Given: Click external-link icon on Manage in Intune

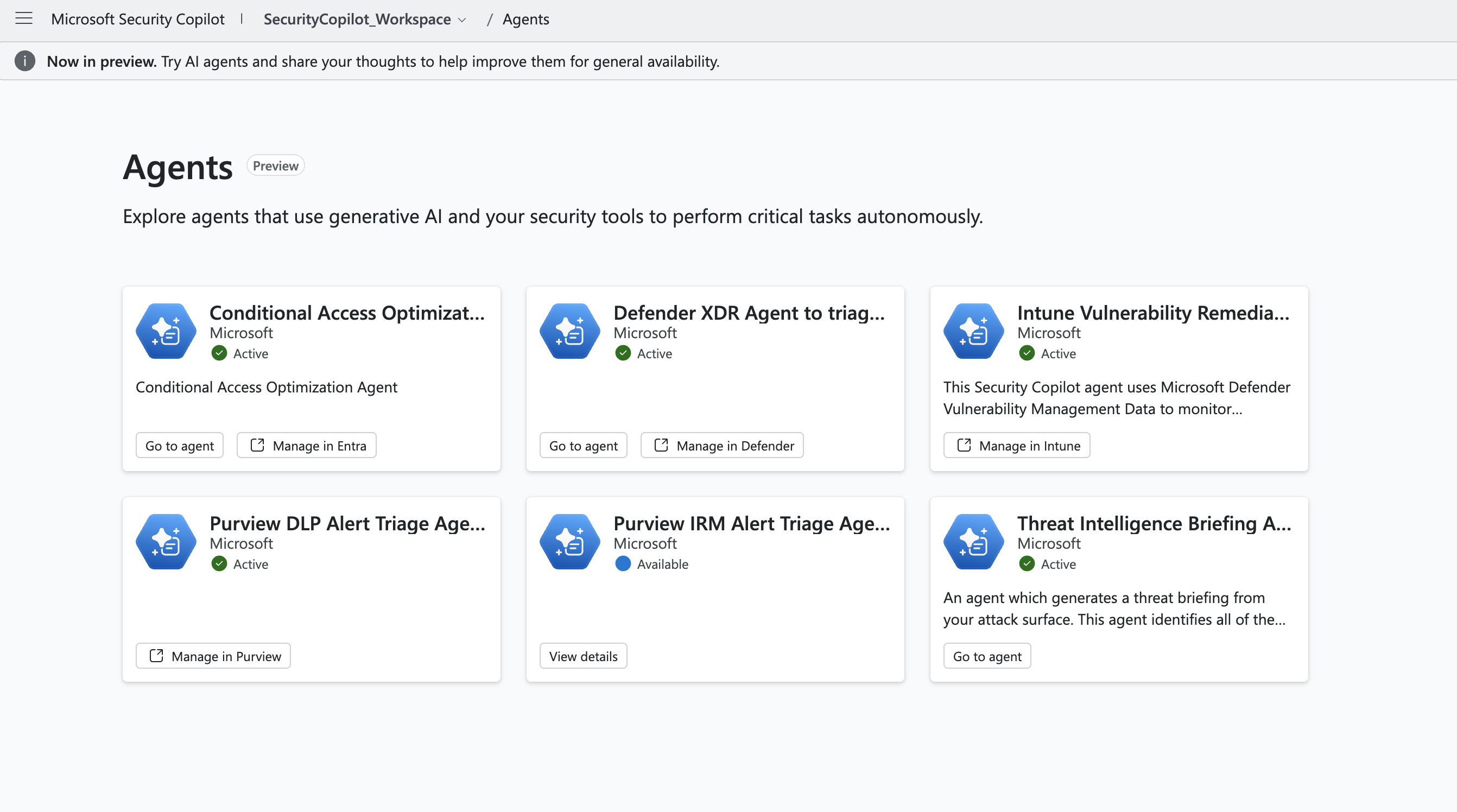Looking at the screenshot, I should [964, 446].
